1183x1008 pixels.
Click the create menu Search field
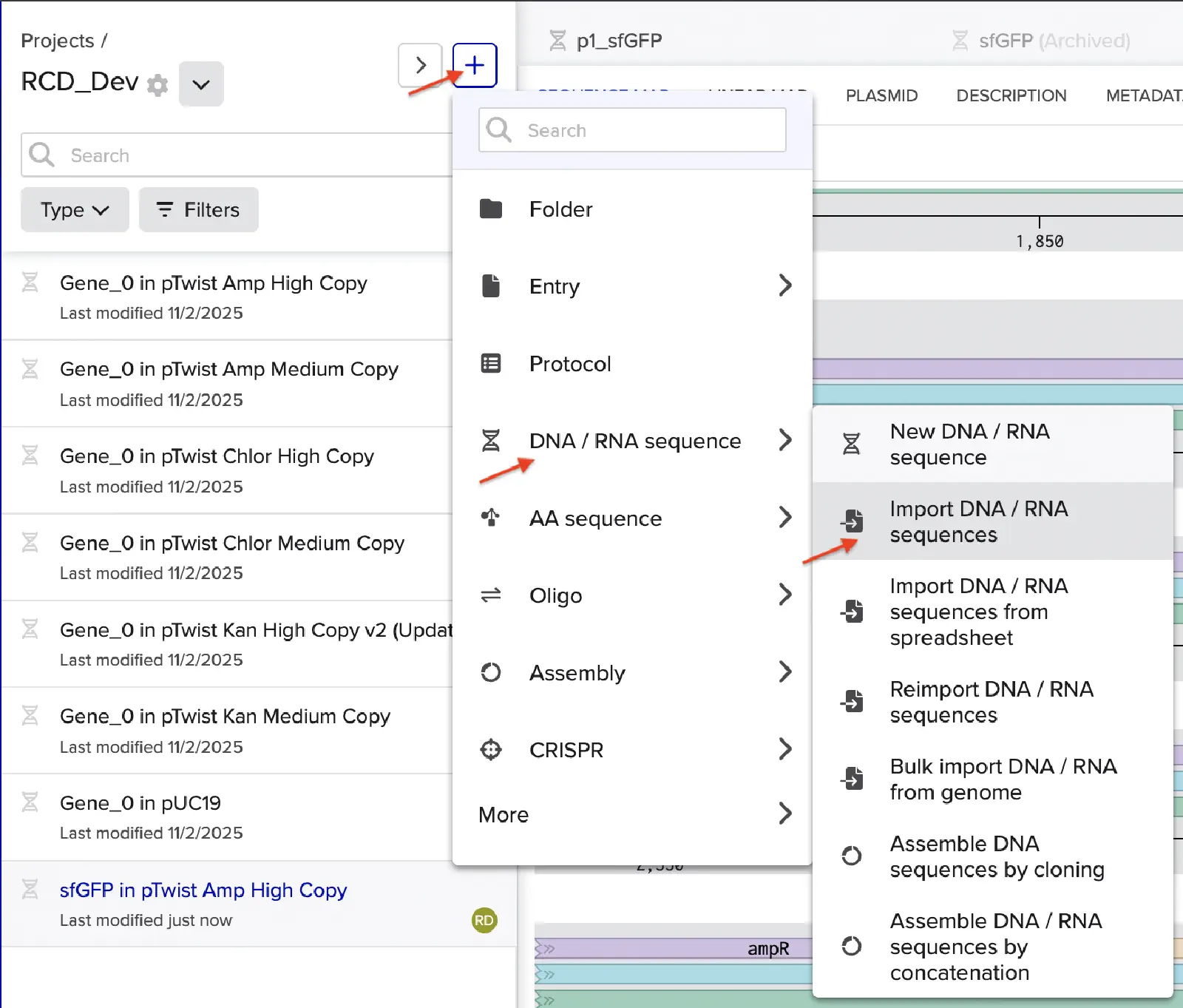tap(643, 130)
